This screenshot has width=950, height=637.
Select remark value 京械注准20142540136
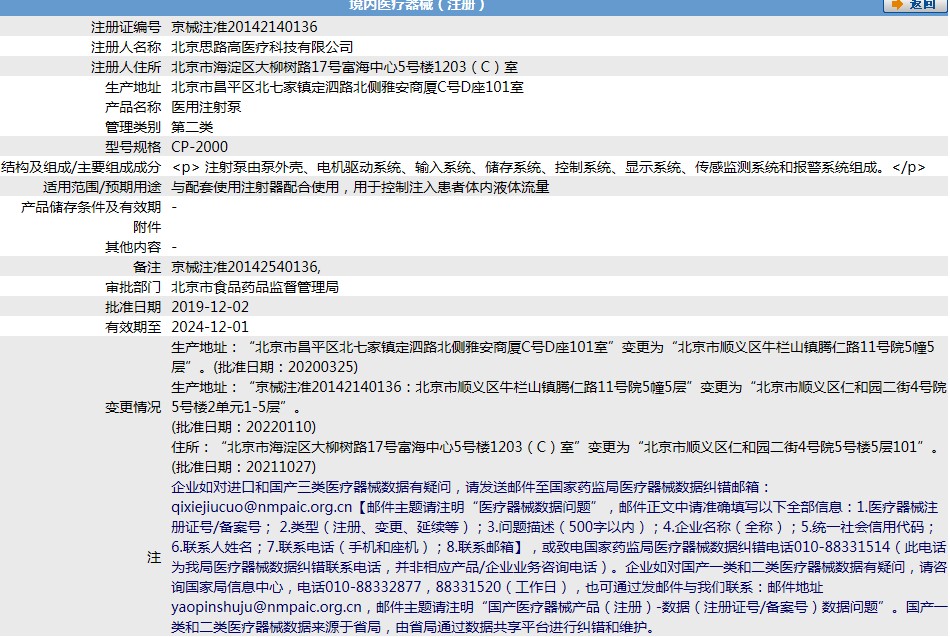click(246, 267)
